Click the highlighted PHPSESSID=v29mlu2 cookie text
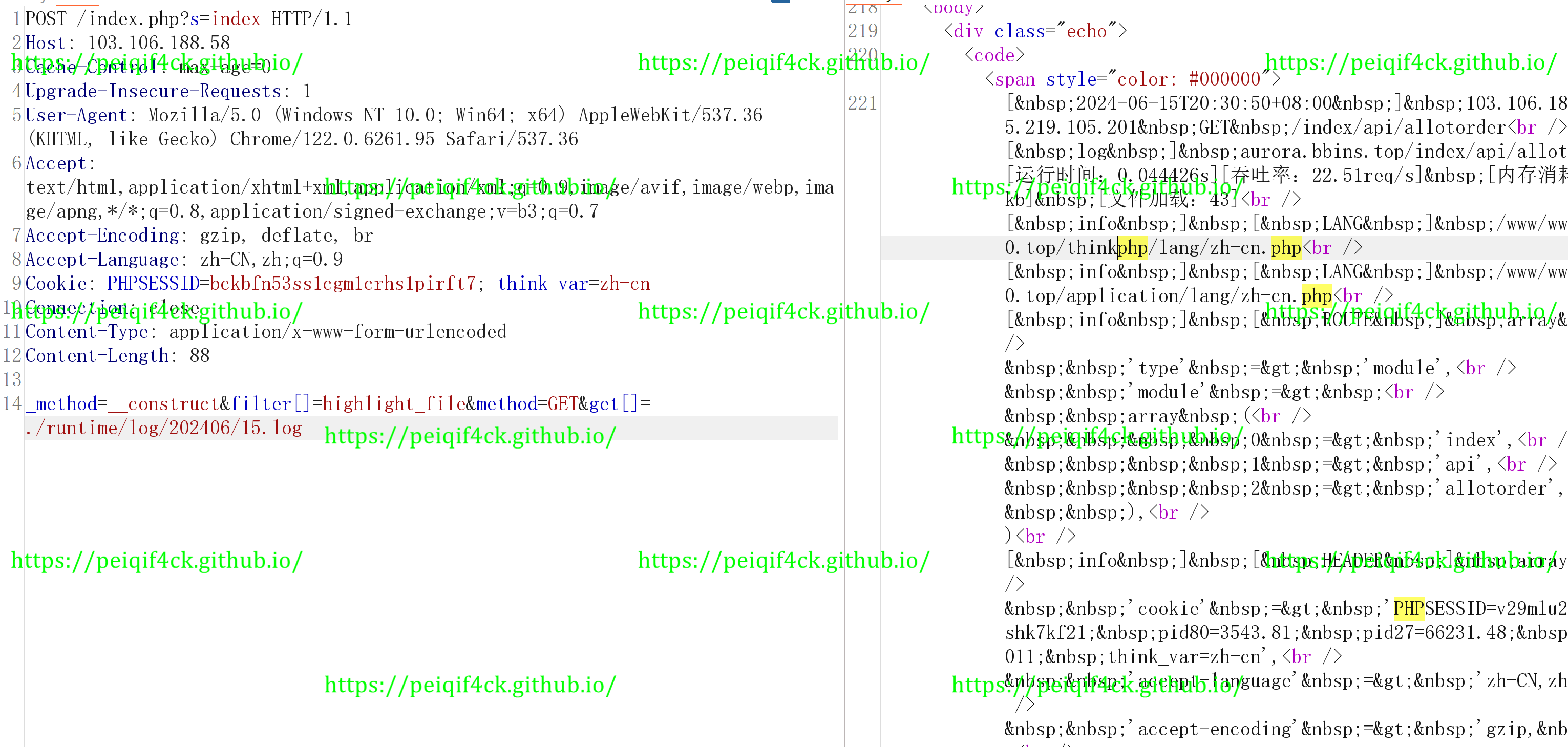This screenshot has width=1568, height=747. tap(1480, 608)
